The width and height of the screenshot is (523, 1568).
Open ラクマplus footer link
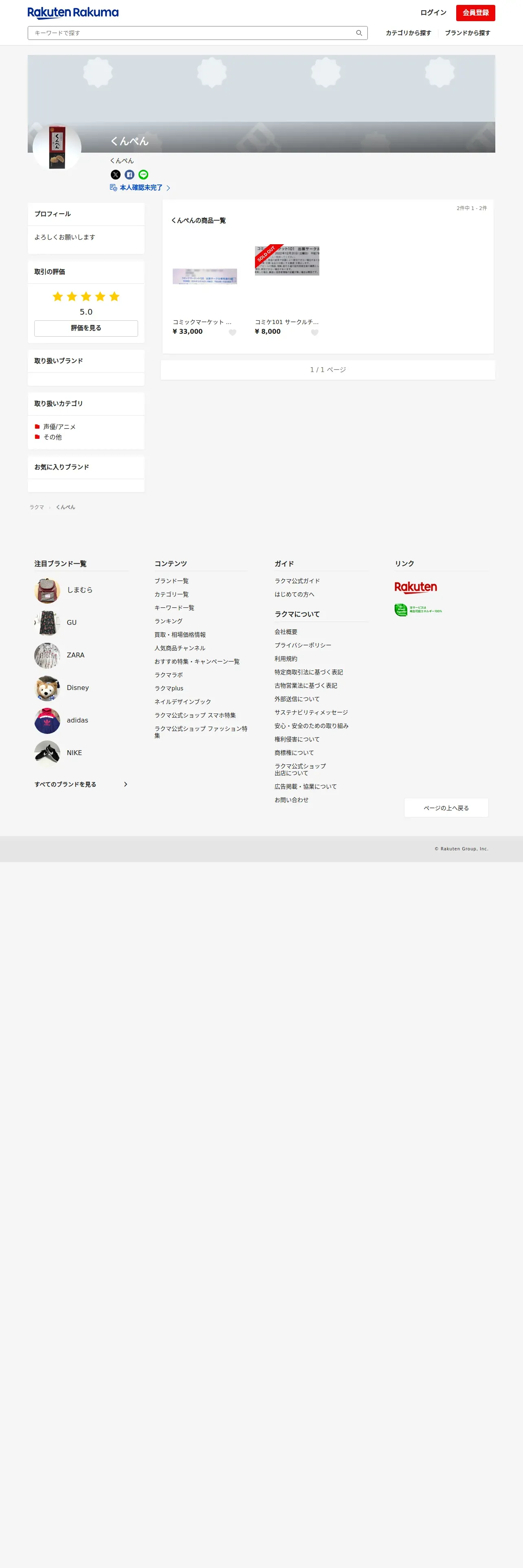point(169,688)
